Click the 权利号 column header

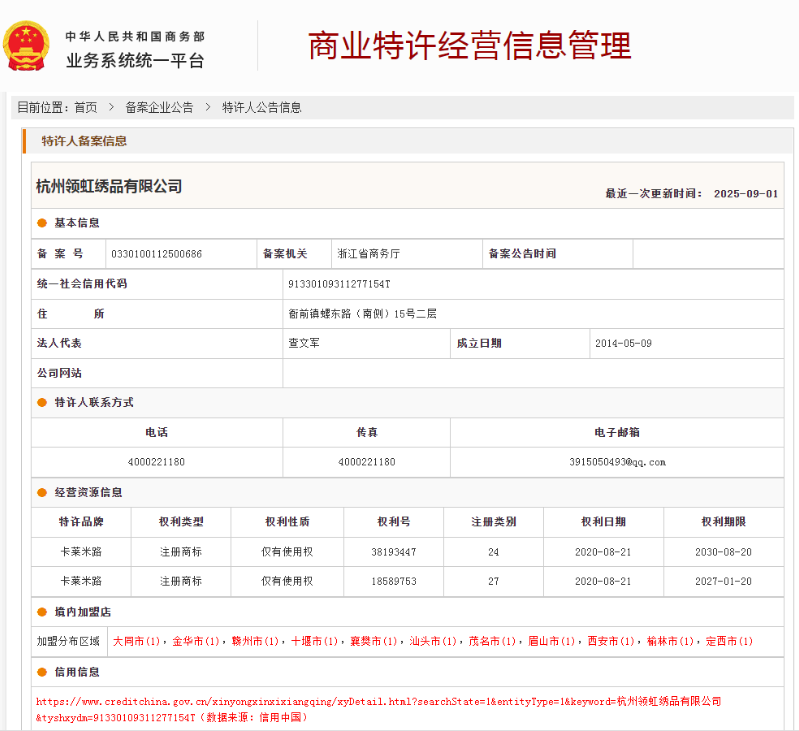tap(394, 522)
